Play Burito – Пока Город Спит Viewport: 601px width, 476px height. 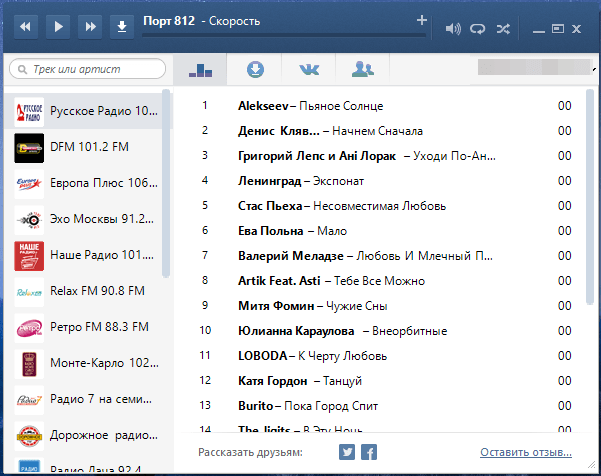coord(381,405)
